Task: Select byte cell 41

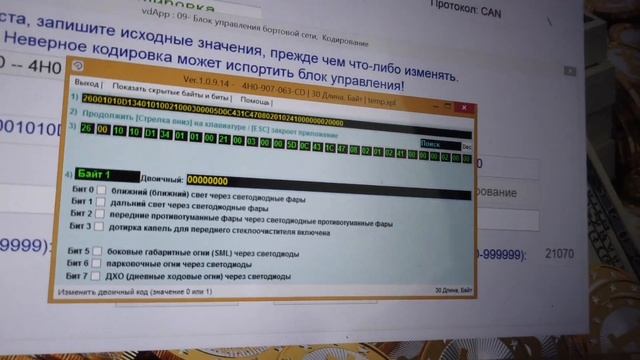Action: pos(401,153)
